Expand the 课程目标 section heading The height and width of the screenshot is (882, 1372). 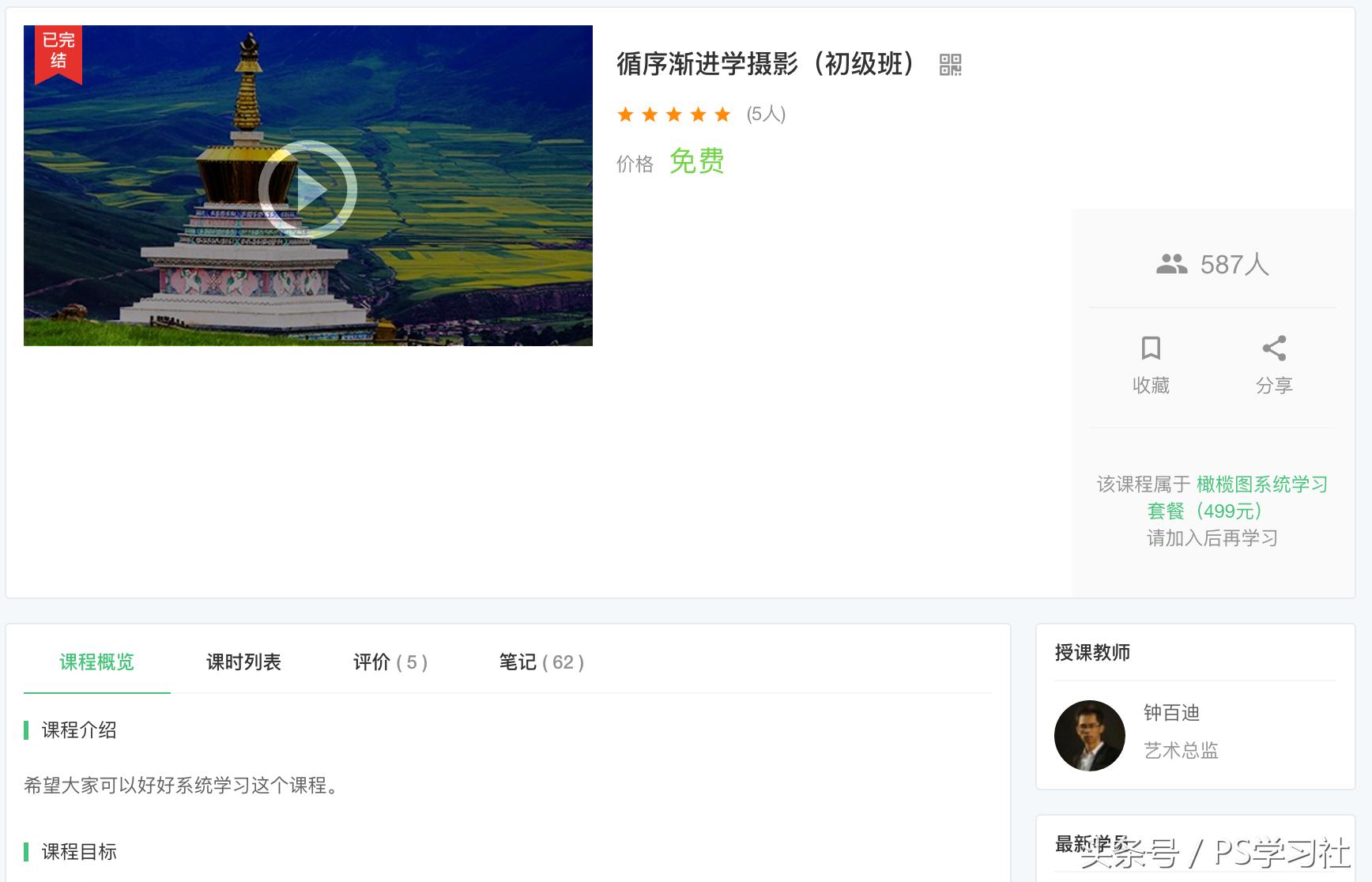(x=79, y=853)
